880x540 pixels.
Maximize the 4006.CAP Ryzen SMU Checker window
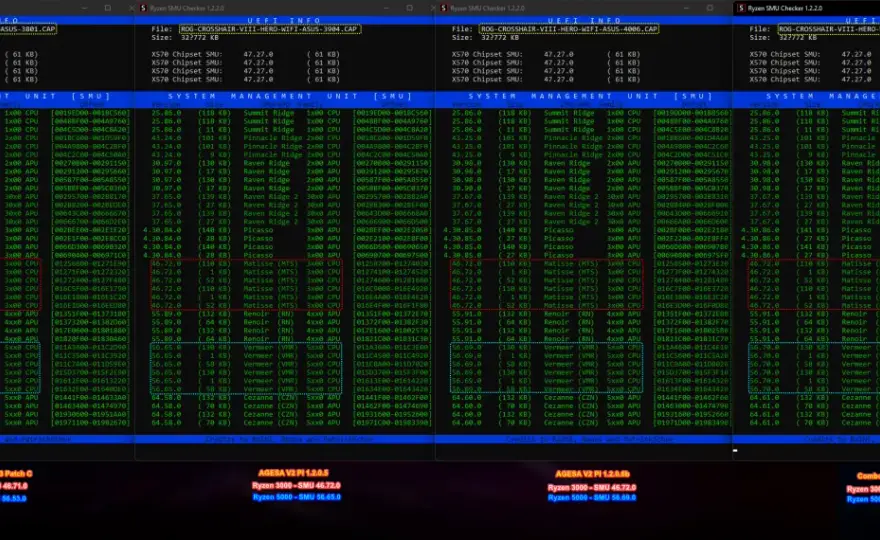tap(709, 8)
